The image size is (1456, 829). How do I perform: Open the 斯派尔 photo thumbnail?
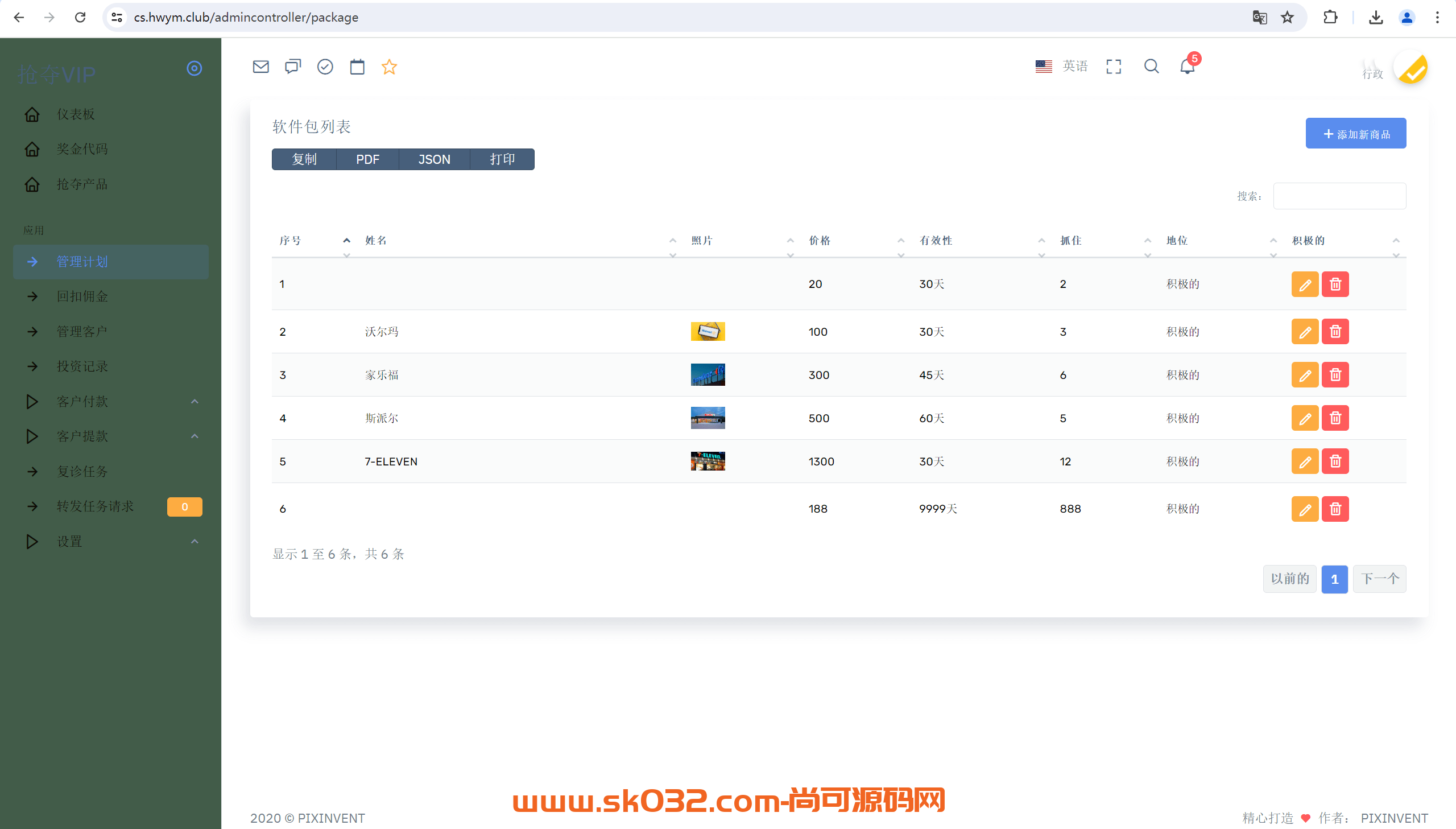708,418
